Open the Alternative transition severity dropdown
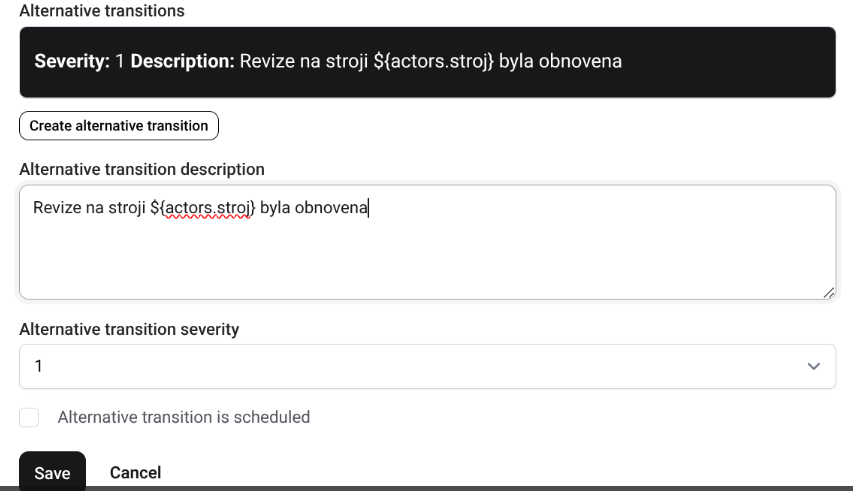 coord(427,366)
